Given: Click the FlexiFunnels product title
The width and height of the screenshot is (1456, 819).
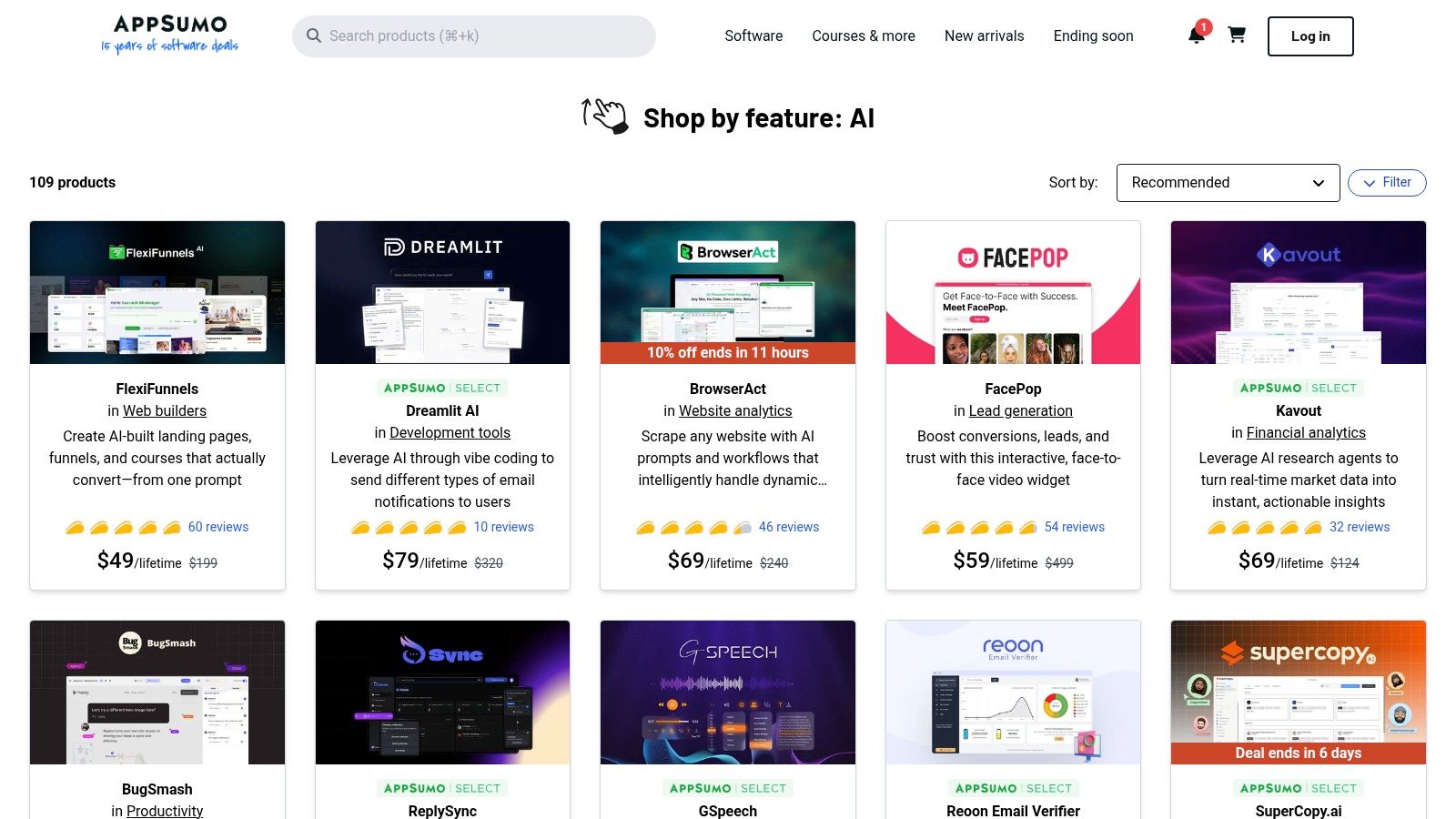Looking at the screenshot, I should tap(157, 389).
